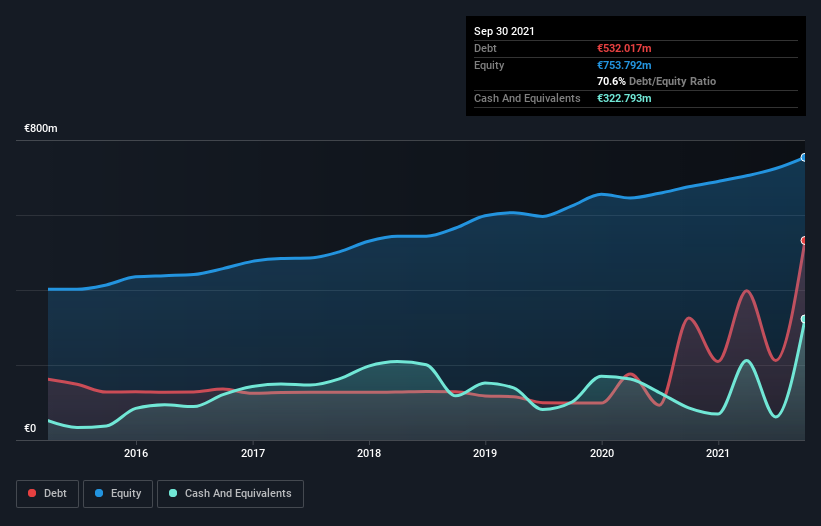Click the 2018 x-axis label

point(369,453)
